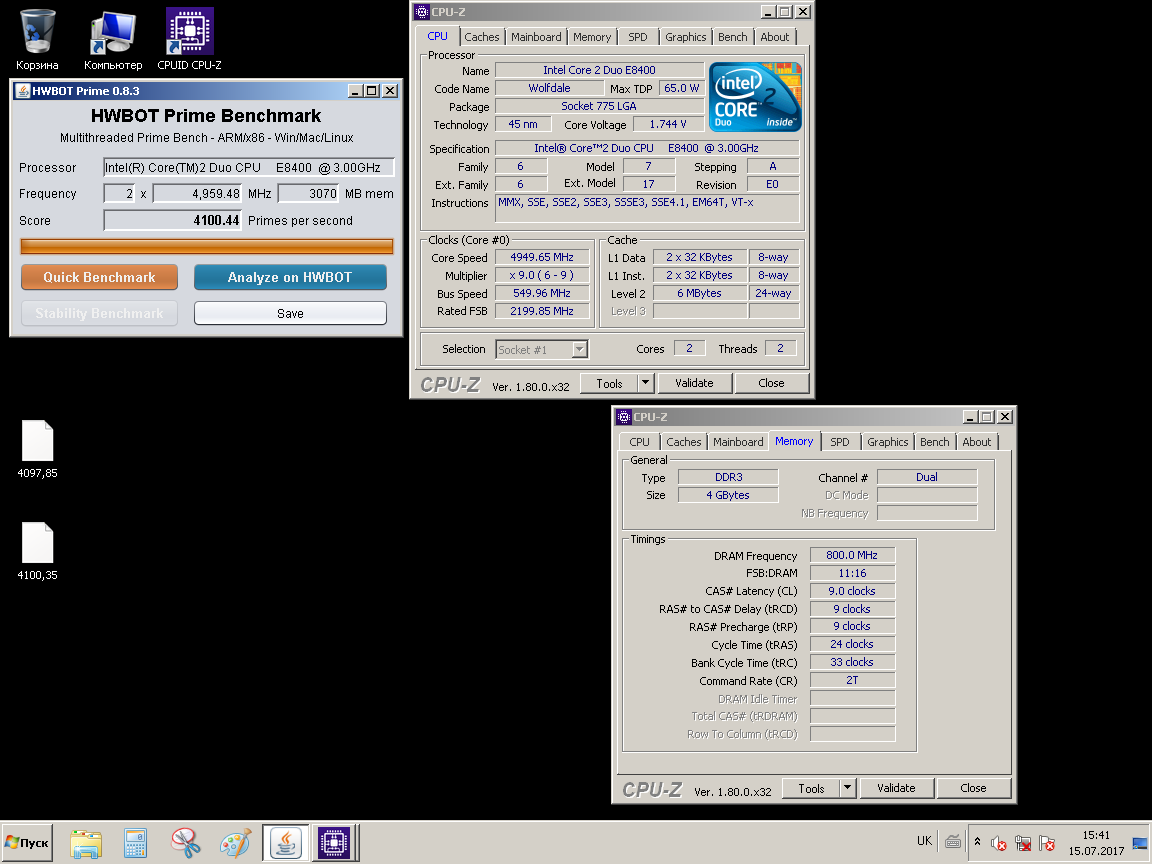Click the Intel Core 2 Duo logo

point(755,98)
